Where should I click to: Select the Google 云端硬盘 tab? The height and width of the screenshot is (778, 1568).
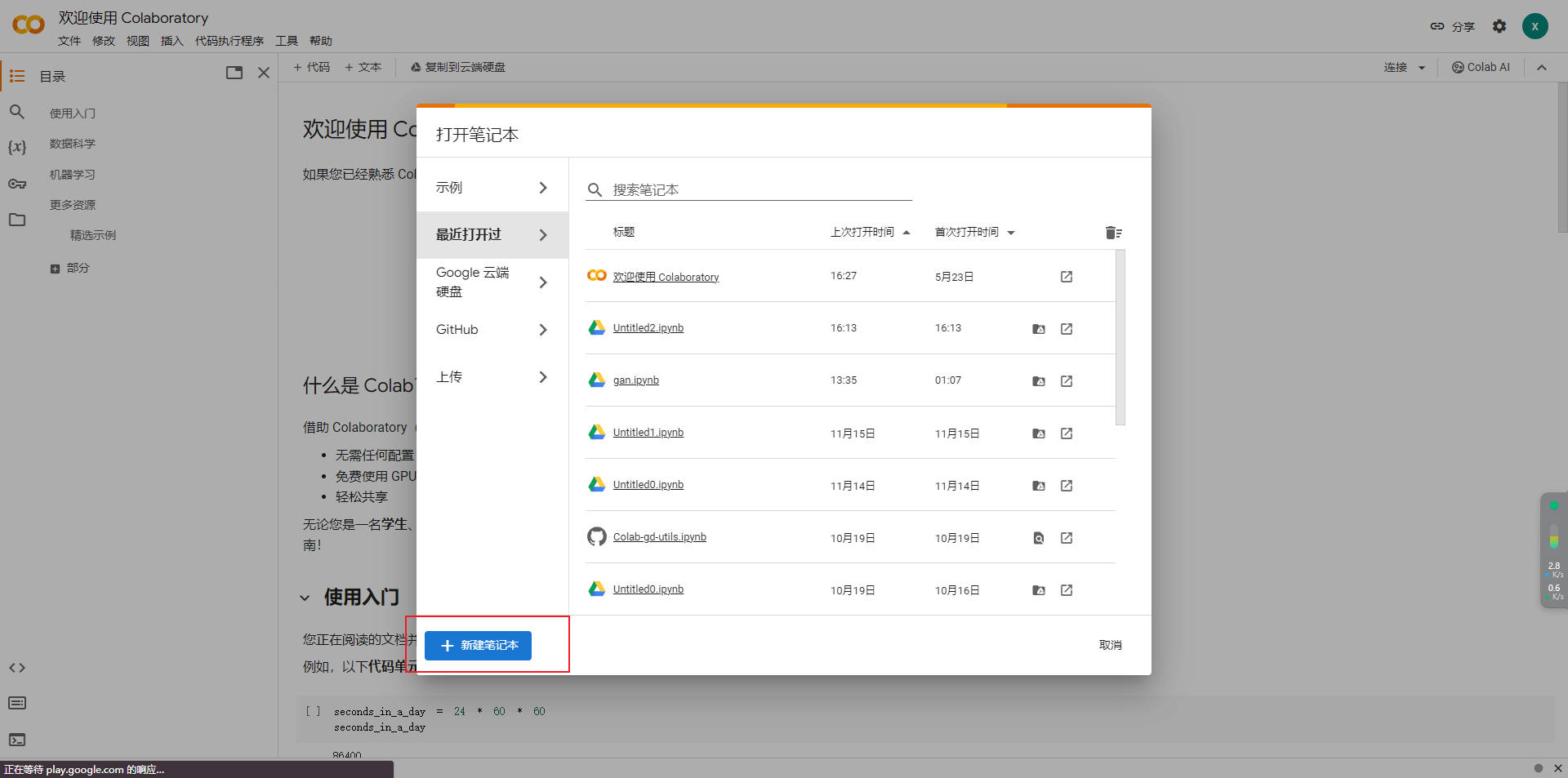click(492, 282)
